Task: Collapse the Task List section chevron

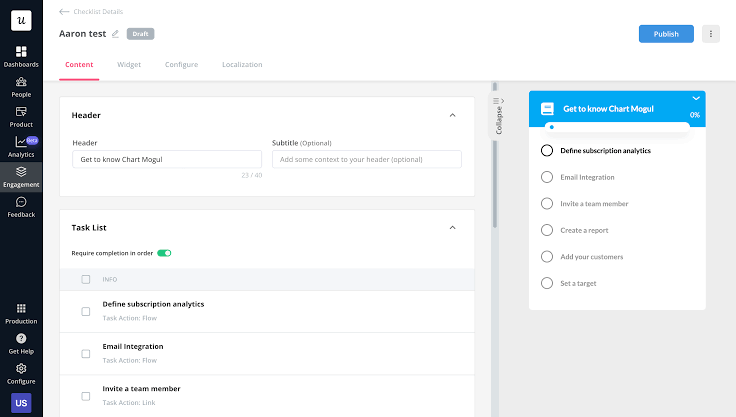Action: point(452,228)
